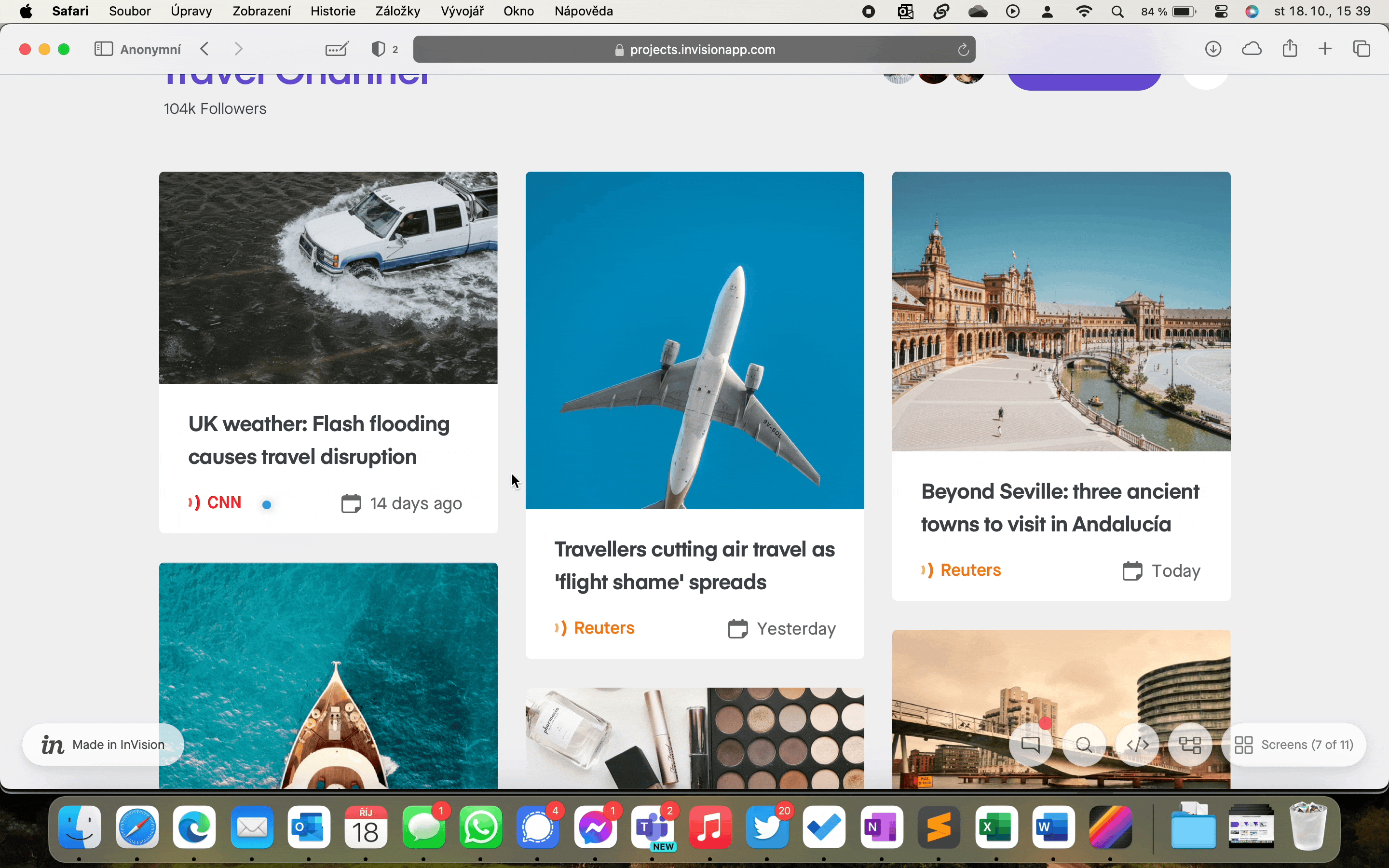Image resolution: width=1389 pixels, height=868 pixels.
Task: Open Safari downloads arrow icon
Action: [1213, 49]
